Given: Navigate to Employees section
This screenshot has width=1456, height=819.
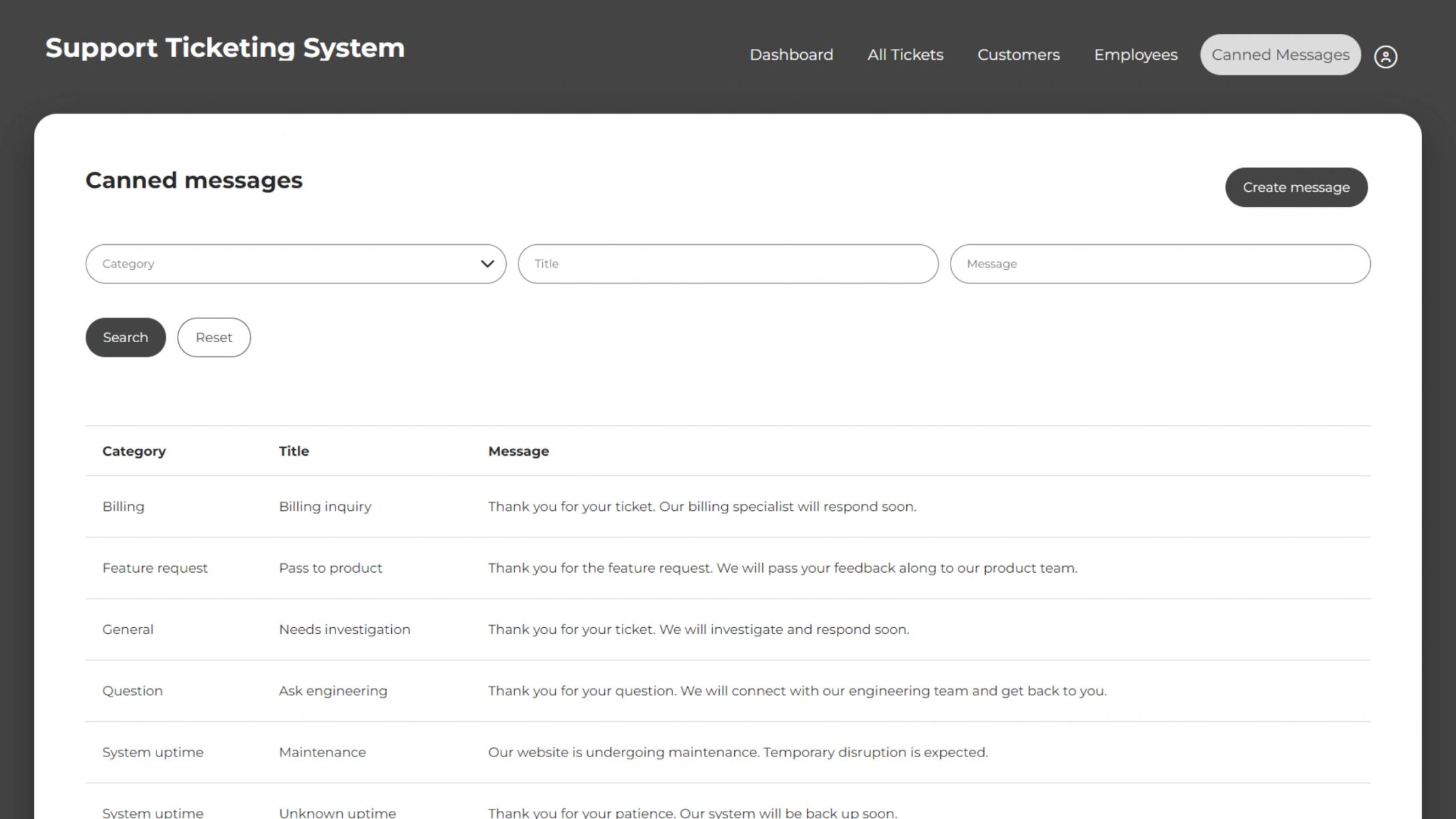Looking at the screenshot, I should (x=1136, y=55).
